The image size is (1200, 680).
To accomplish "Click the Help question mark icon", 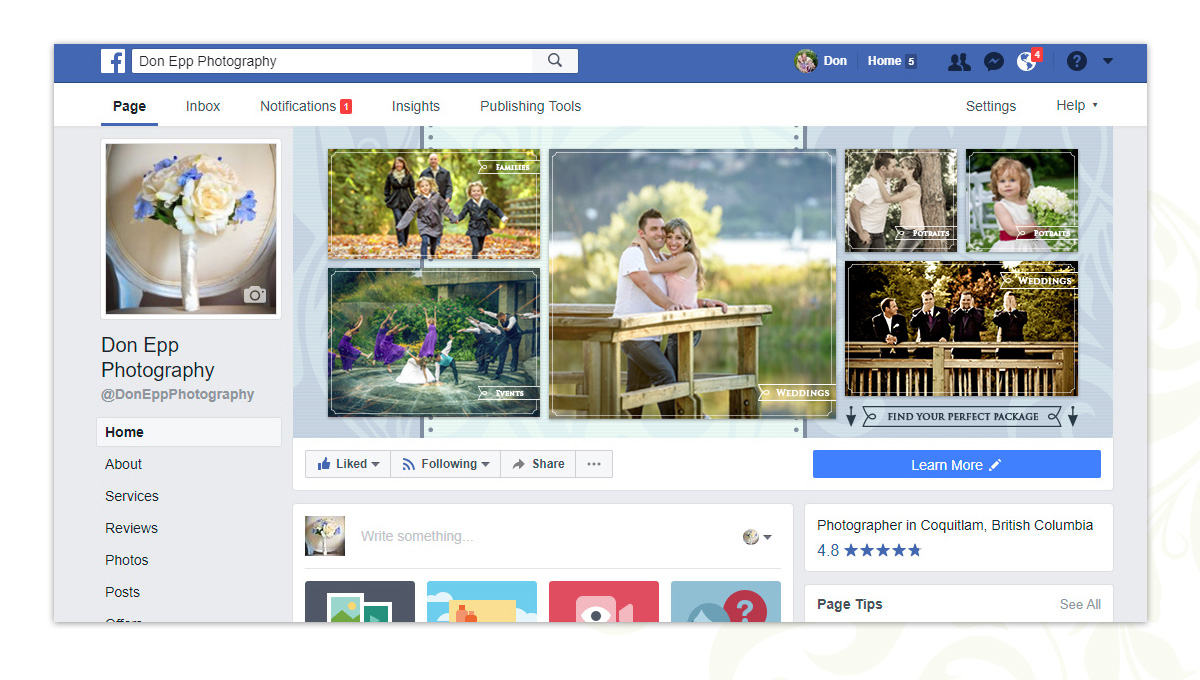I will point(1076,61).
